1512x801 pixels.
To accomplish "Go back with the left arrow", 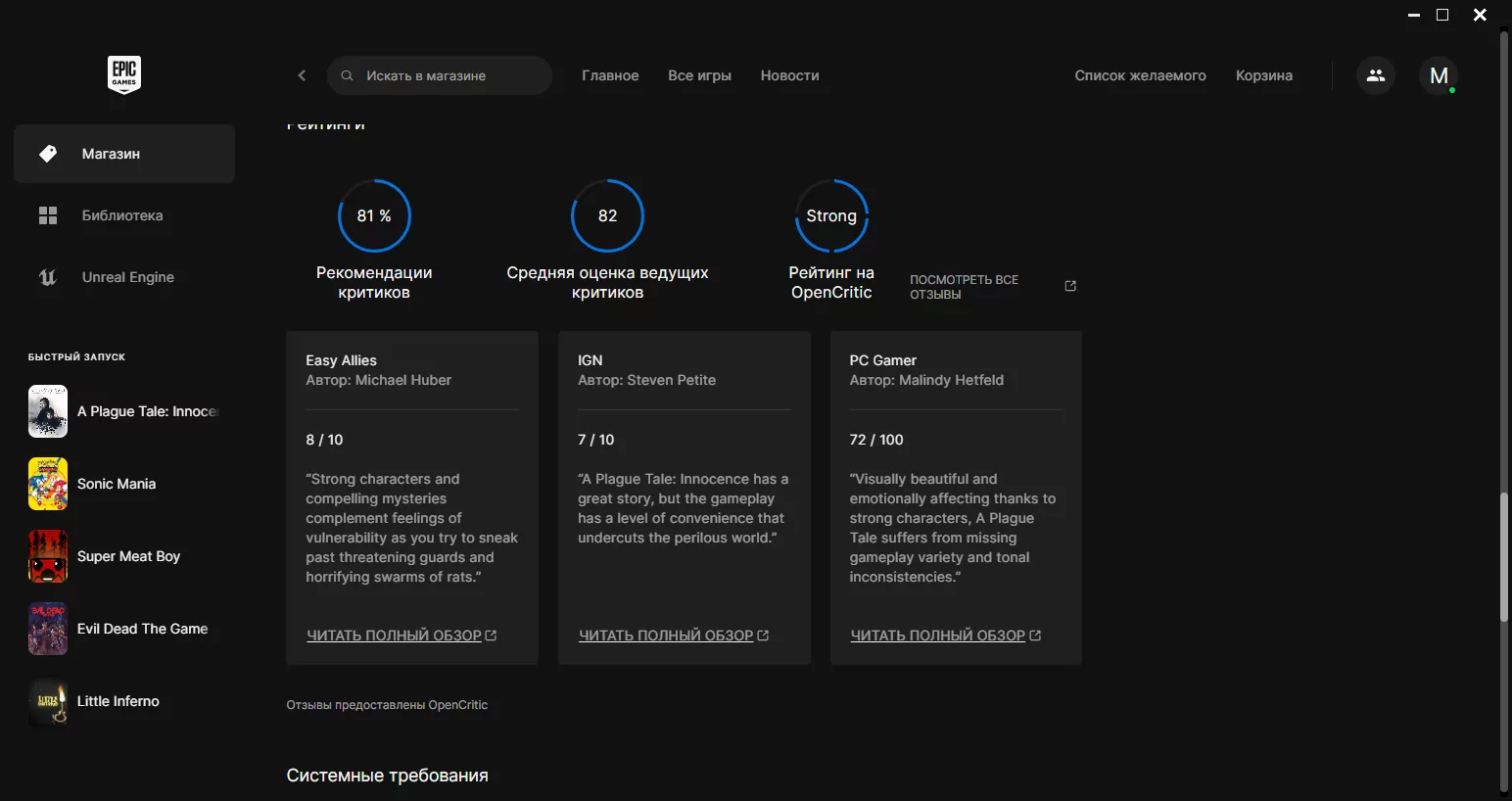I will (302, 75).
